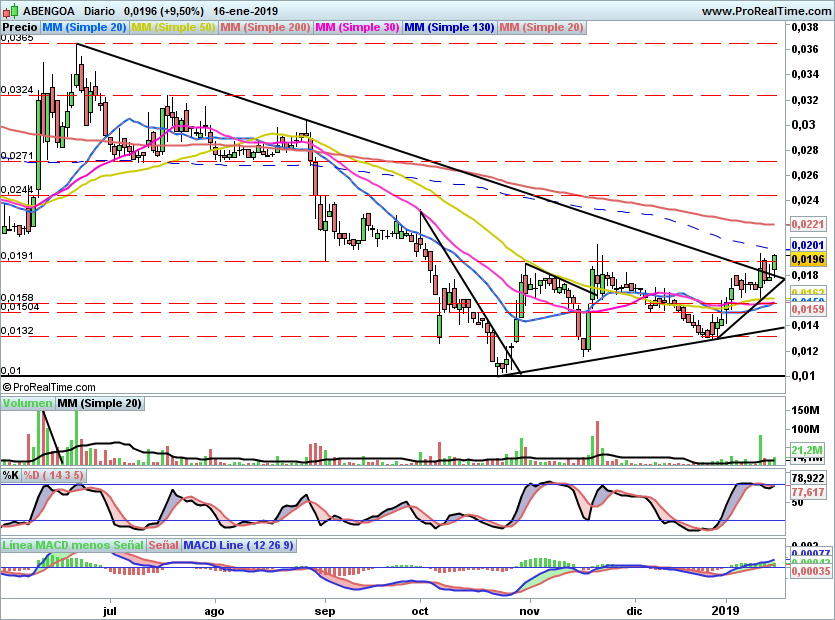Click the © ProRealTime.com copyright text
The image size is (835, 620).
(49, 387)
